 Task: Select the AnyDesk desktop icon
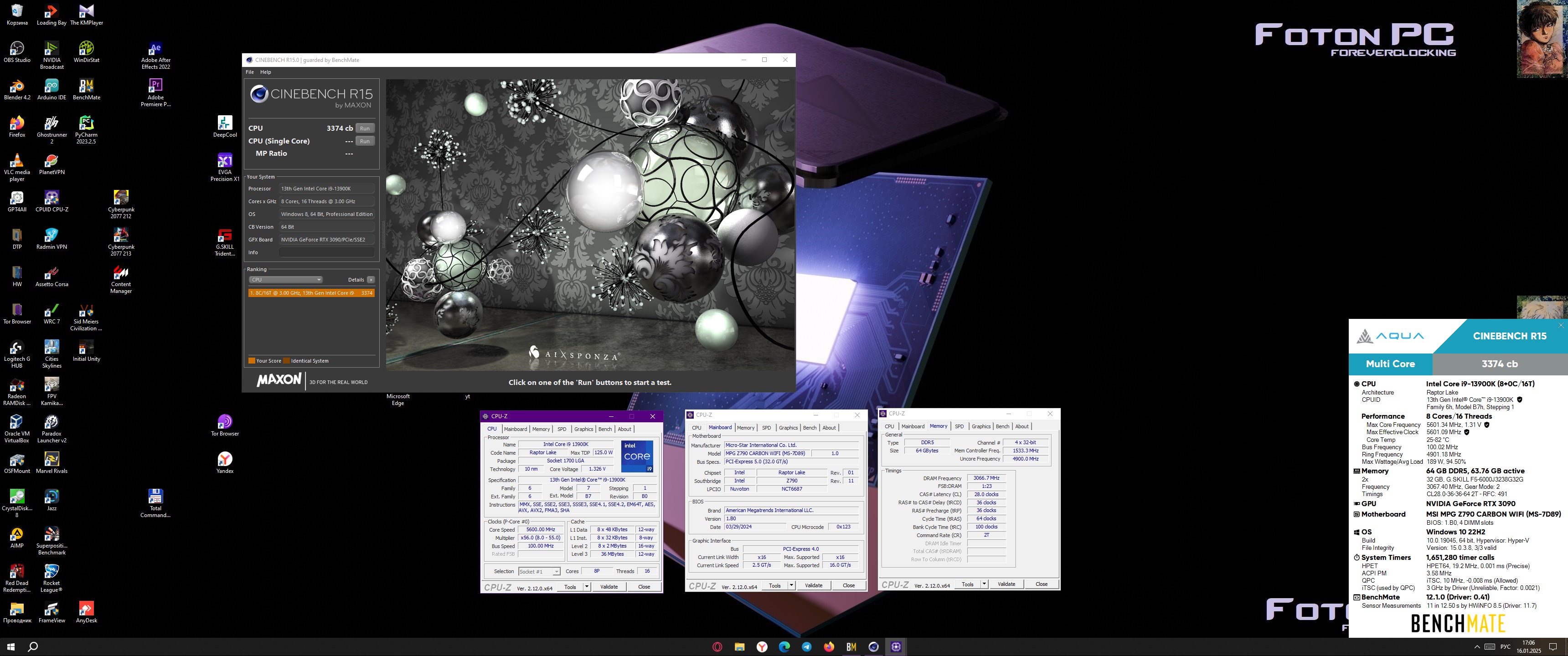(87, 612)
